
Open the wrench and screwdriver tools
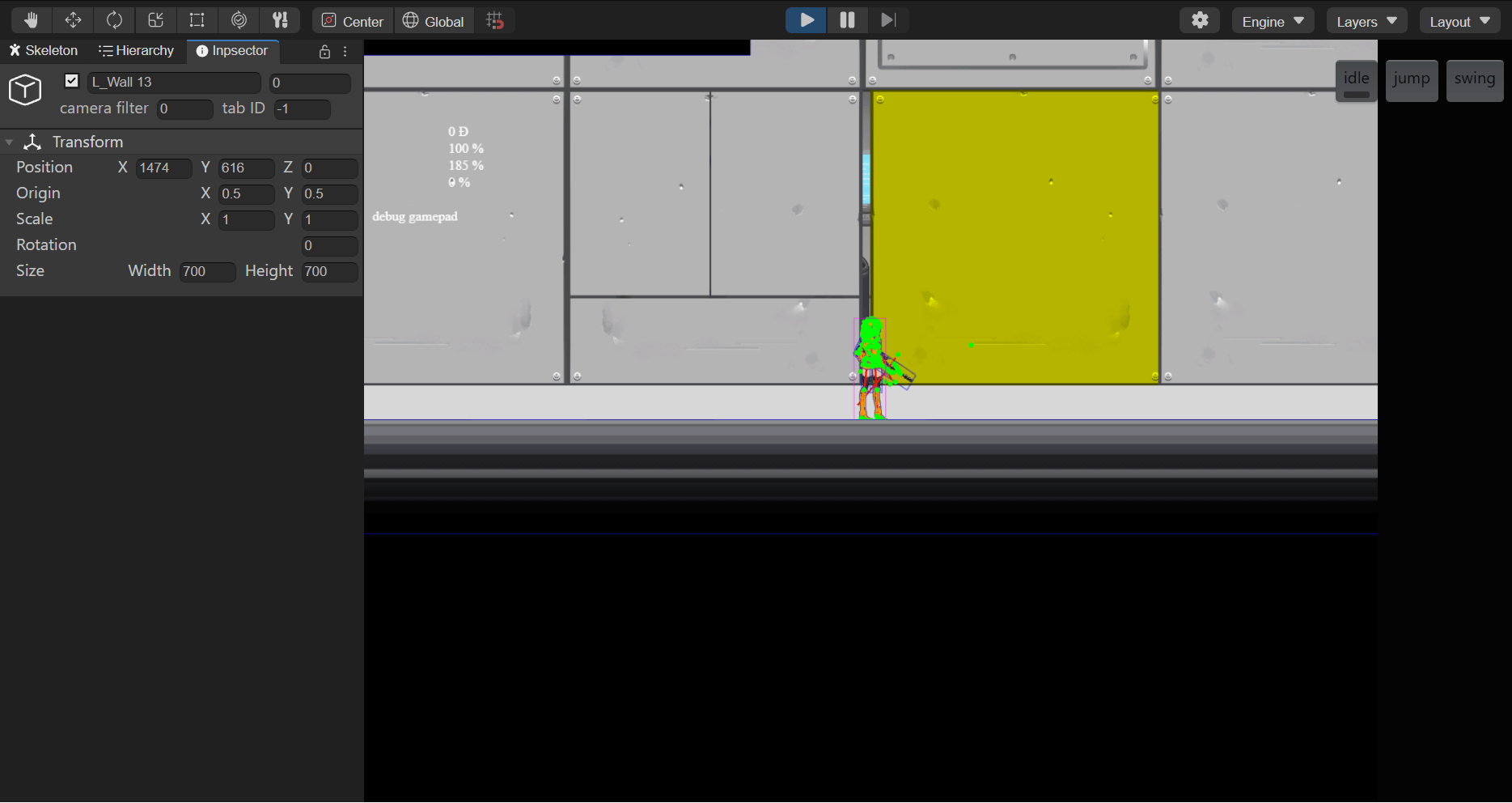(x=280, y=20)
